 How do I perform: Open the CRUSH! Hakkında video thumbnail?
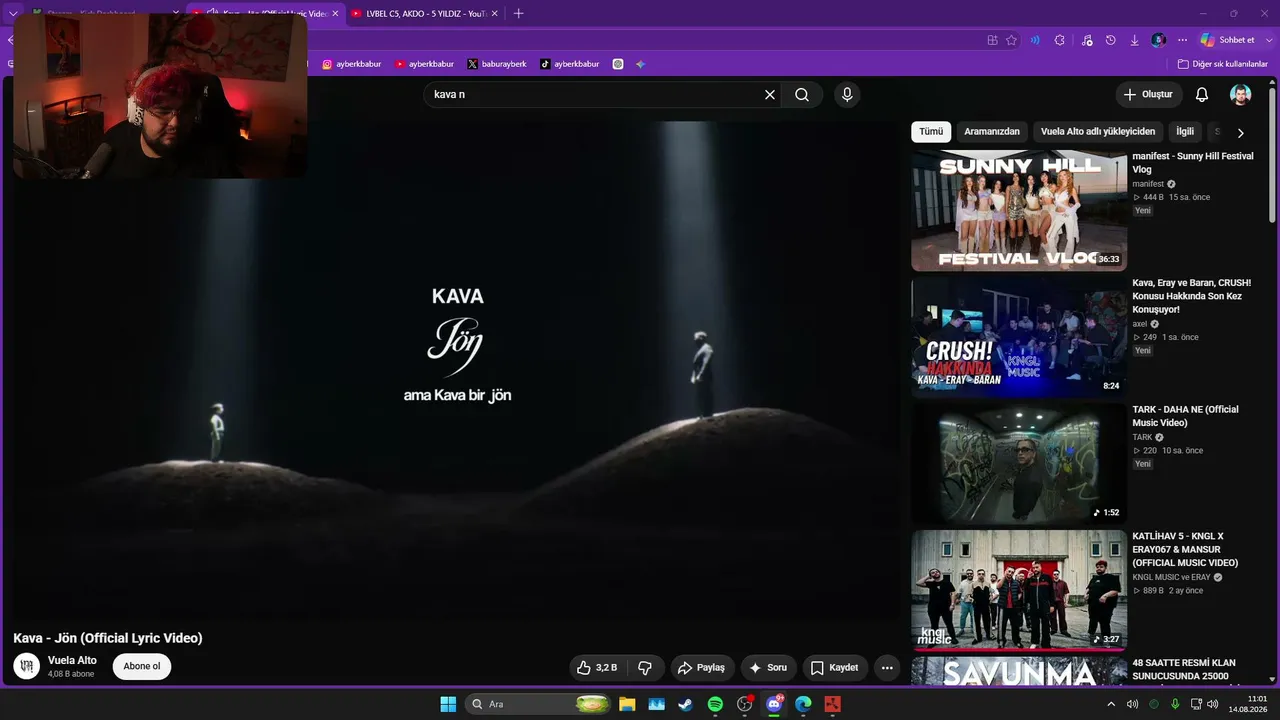1019,337
